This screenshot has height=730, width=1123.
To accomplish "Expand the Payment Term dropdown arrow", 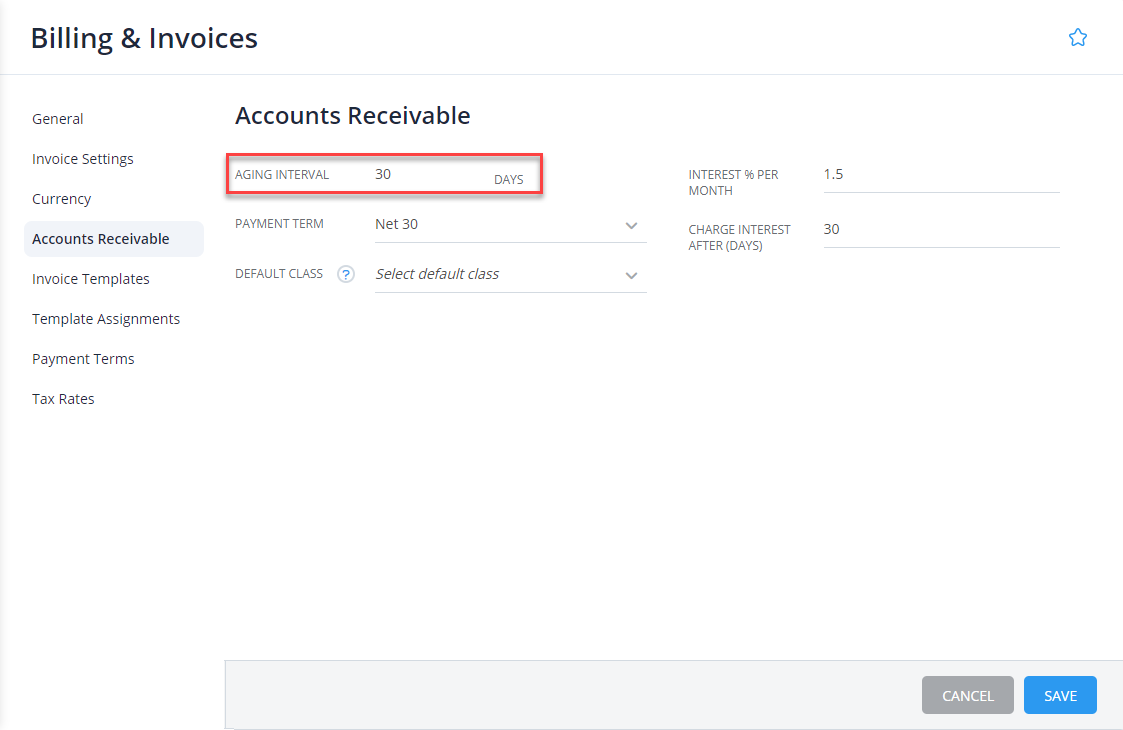I will pos(631,226).
